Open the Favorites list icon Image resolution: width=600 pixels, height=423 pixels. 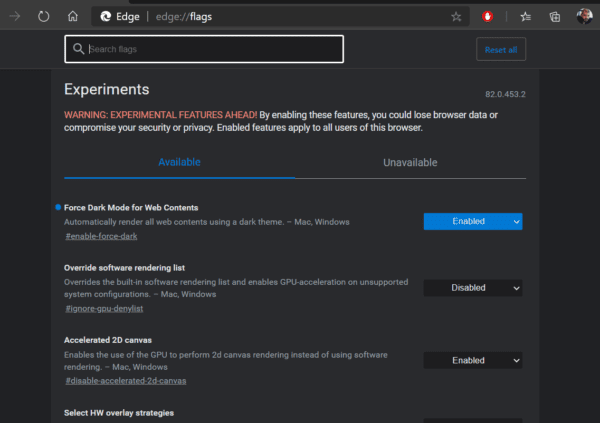(525, 16)
